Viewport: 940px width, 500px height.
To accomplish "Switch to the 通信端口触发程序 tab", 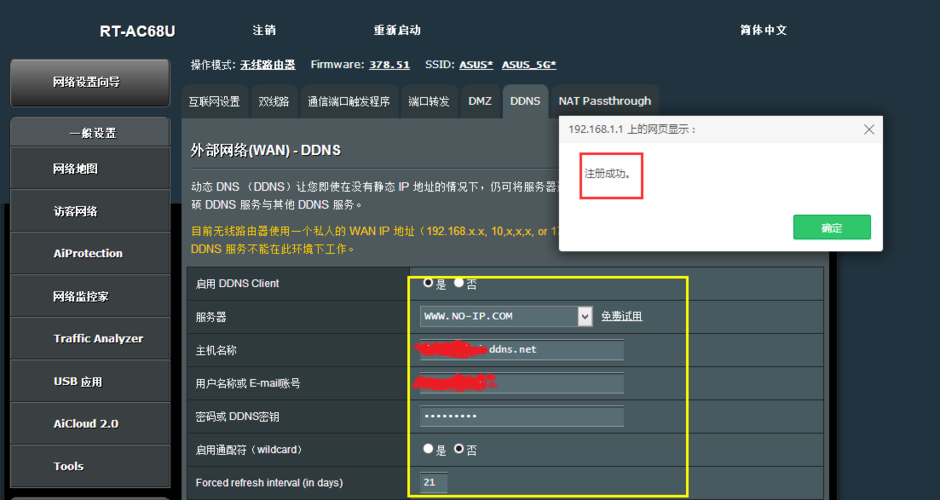I will pos(348,101).
